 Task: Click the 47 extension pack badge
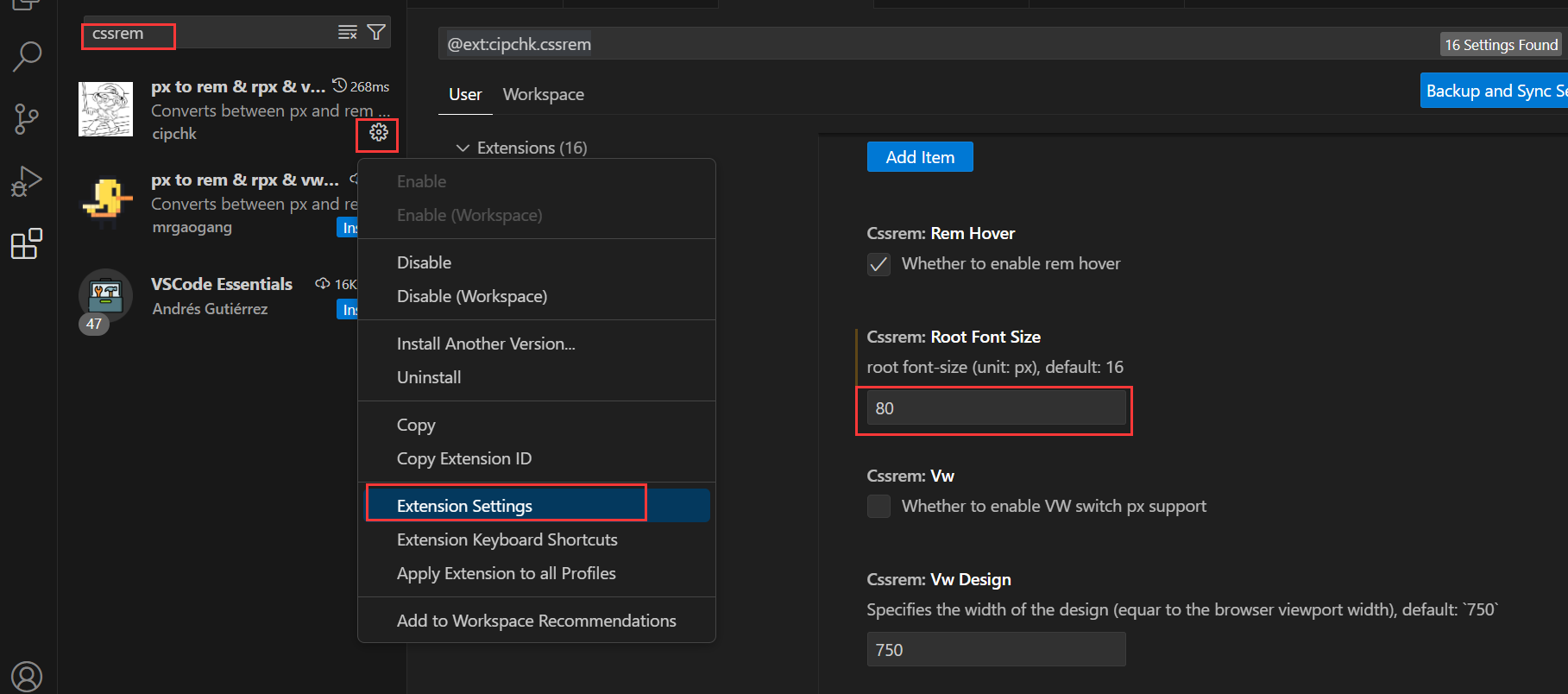click(x=94, y=325)
